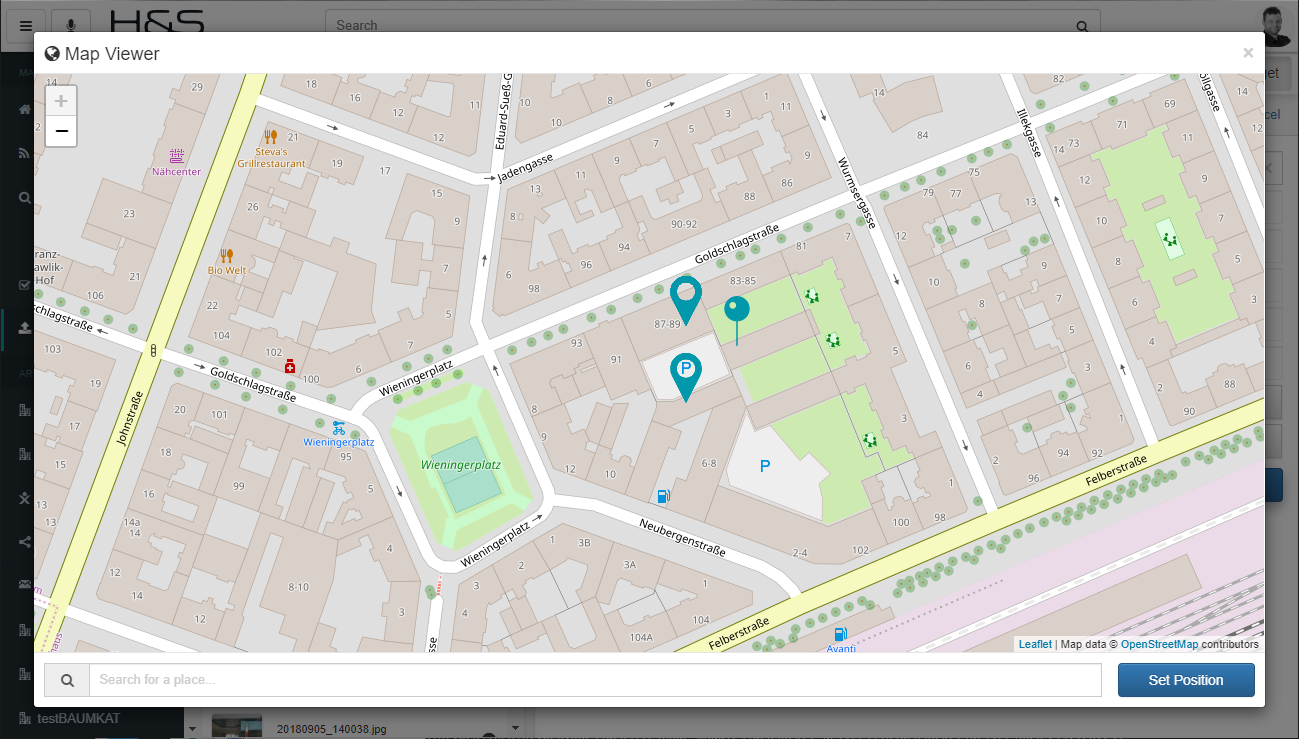Click the parking P map marker
The height and width of the screenshot is (739, 1299).
685,372
